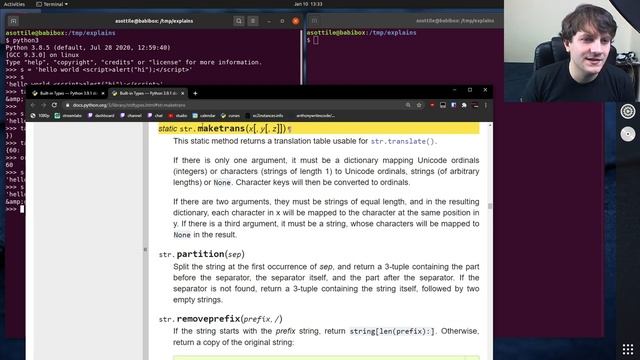Open the extensions puzzle icon
Screen dimensions: 640x360
[464, 105]
